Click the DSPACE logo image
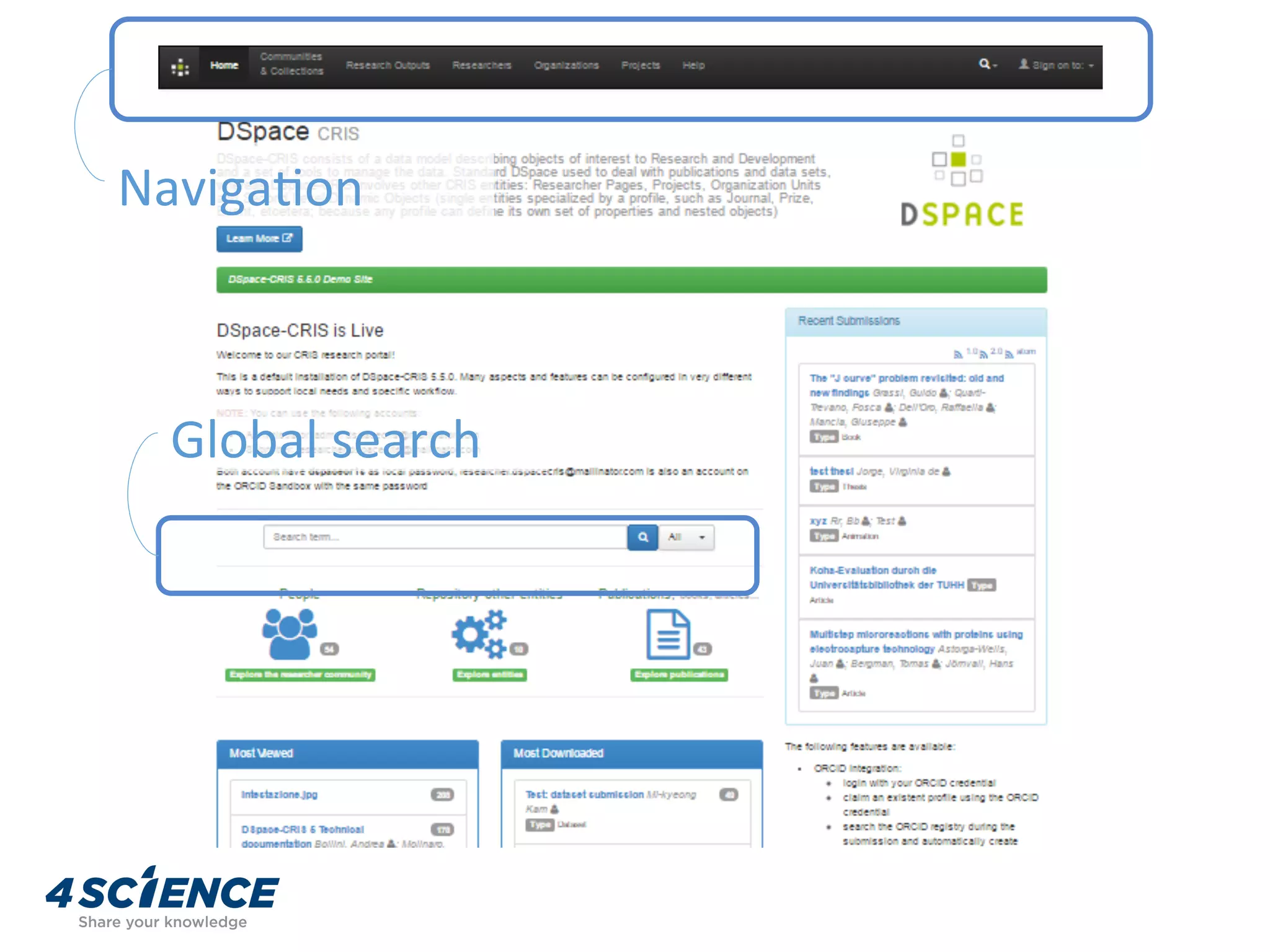The height and width of the screenshot is (952, 1270). click(x=961, y=181)
